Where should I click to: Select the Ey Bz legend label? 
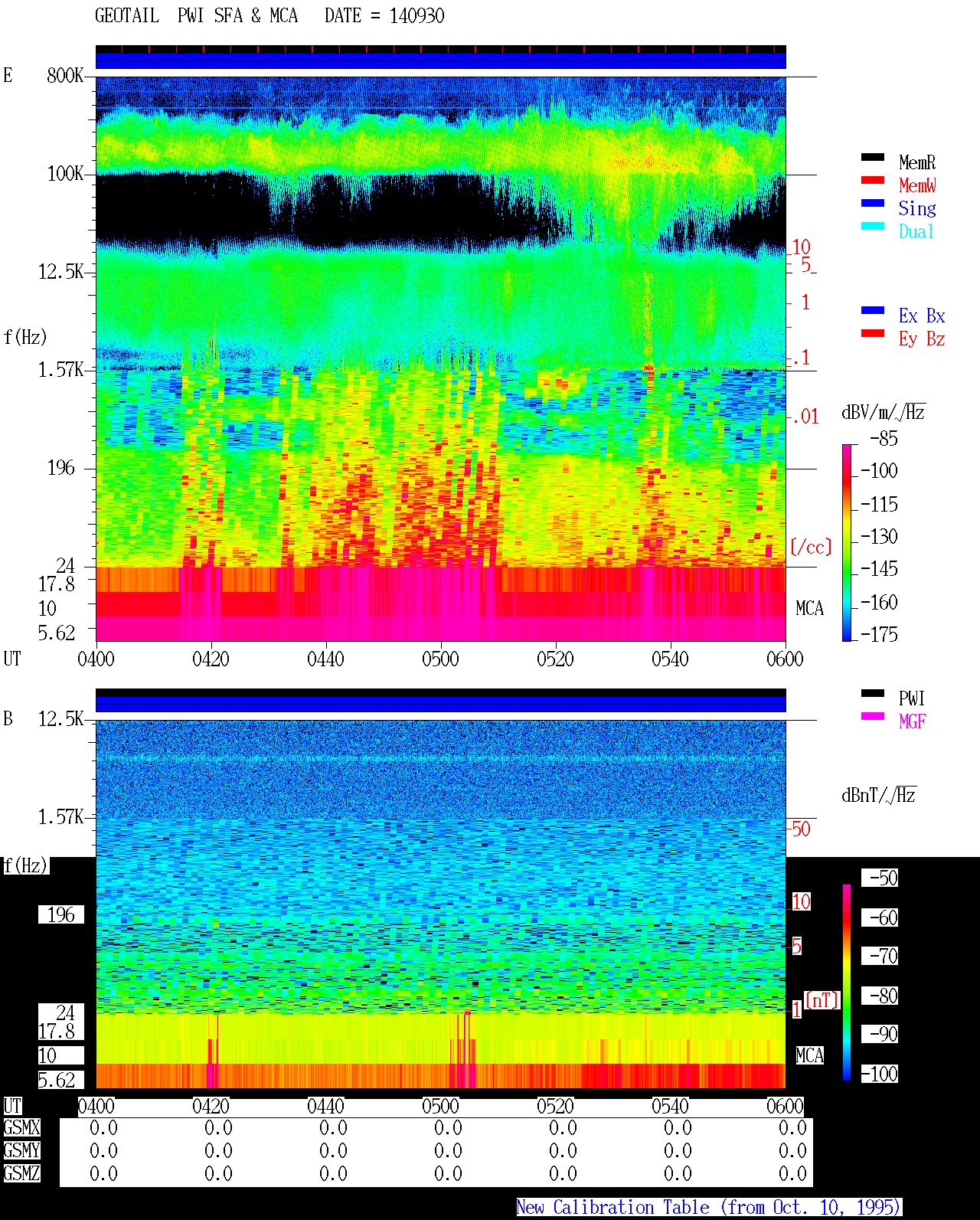pos(922,339)
